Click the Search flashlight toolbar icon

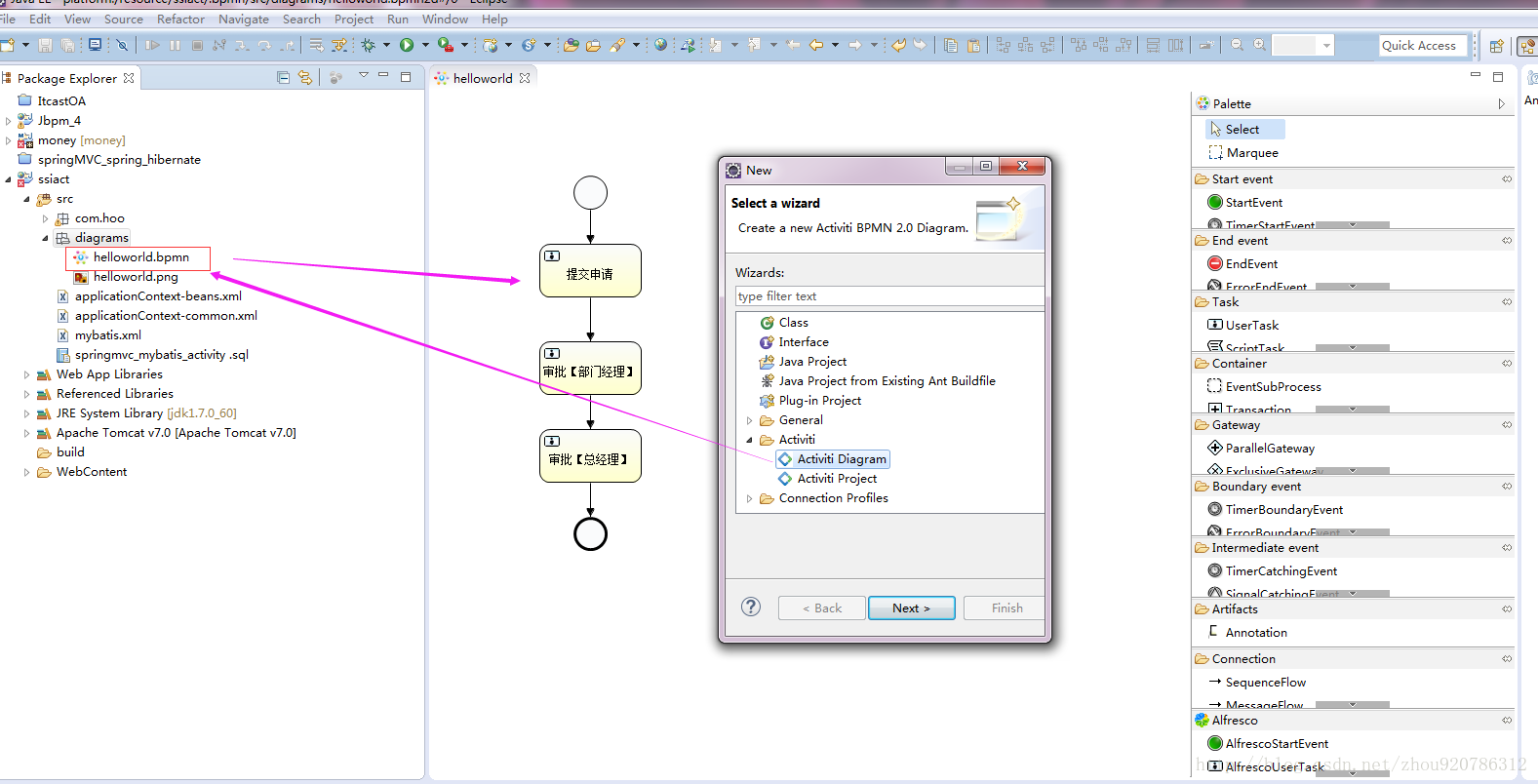point(616,45)
